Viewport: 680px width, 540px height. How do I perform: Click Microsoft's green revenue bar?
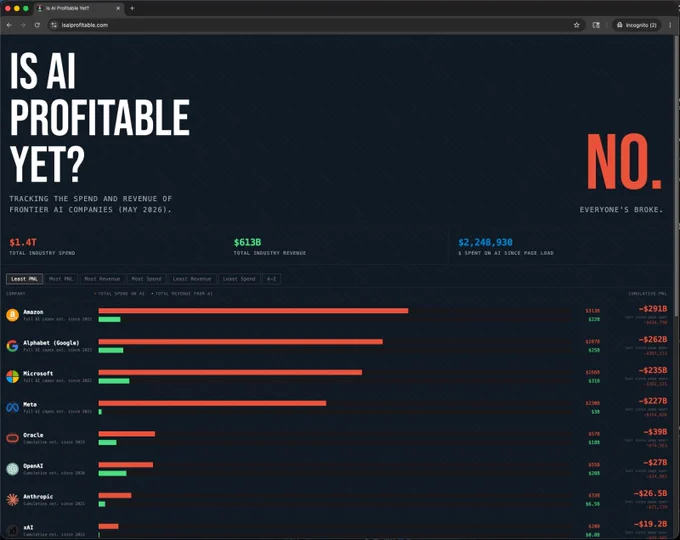114,381
